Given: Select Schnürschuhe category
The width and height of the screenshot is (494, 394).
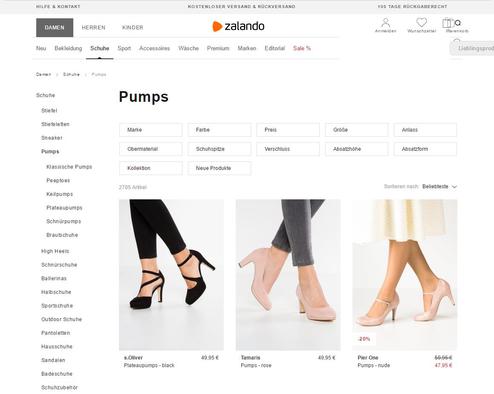Looking at the screenshot, I should click(59, 265).
